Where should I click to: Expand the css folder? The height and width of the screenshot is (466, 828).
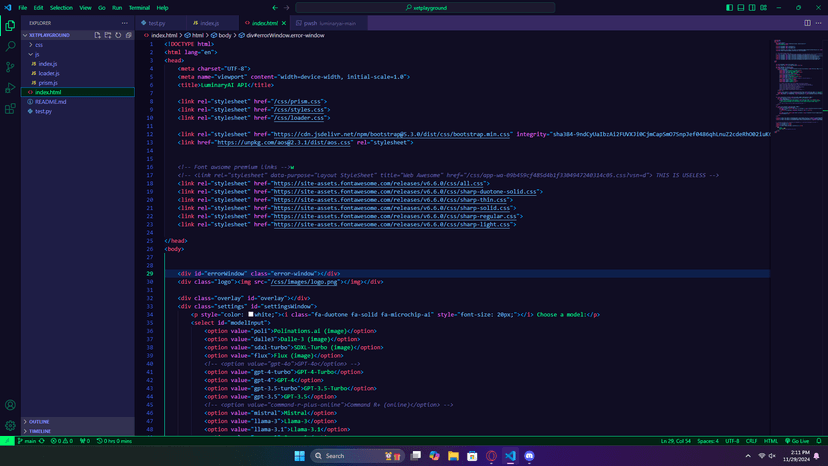39,45
